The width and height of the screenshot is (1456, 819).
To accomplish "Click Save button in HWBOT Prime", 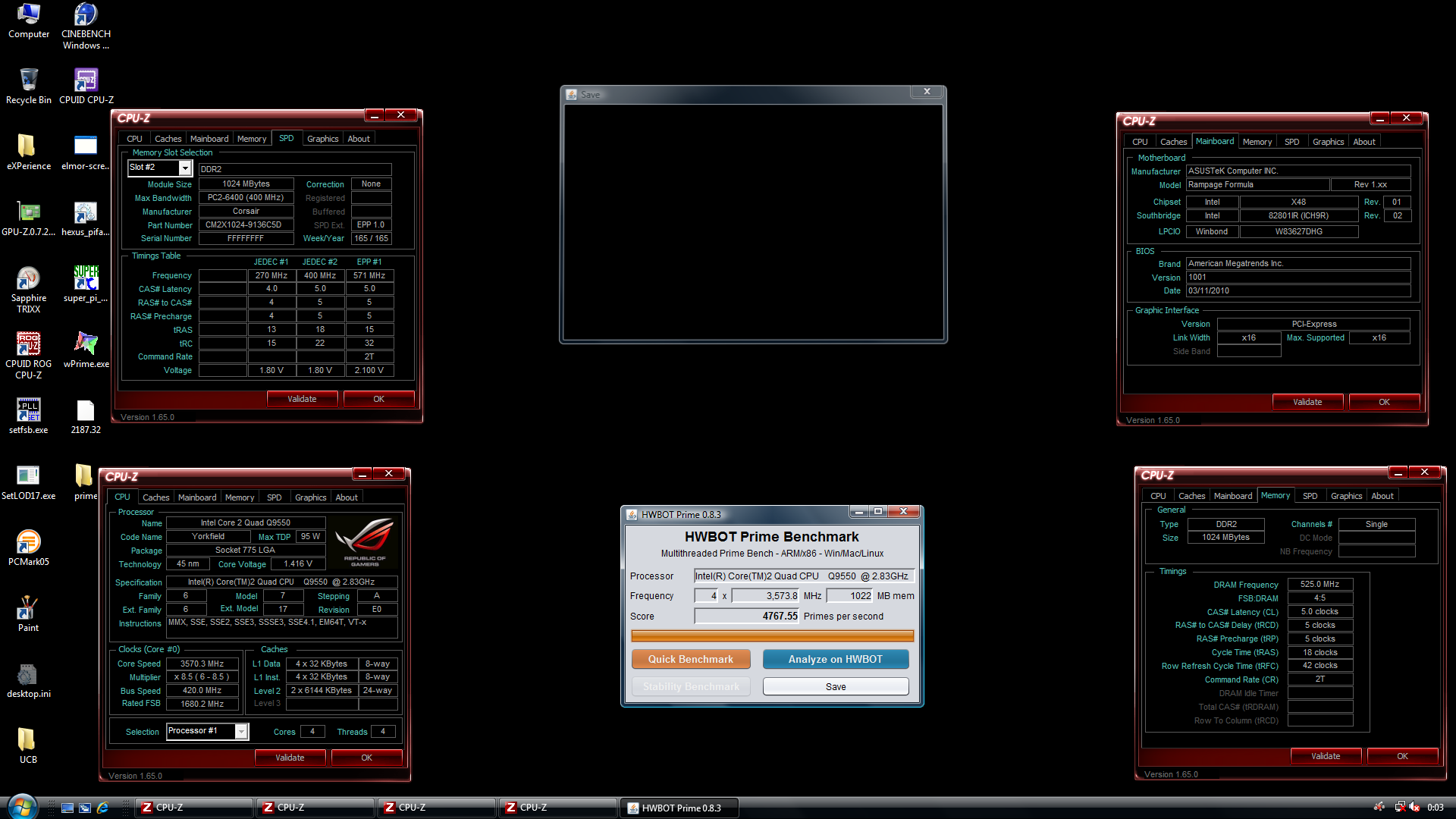I will (x=836, y=686).
